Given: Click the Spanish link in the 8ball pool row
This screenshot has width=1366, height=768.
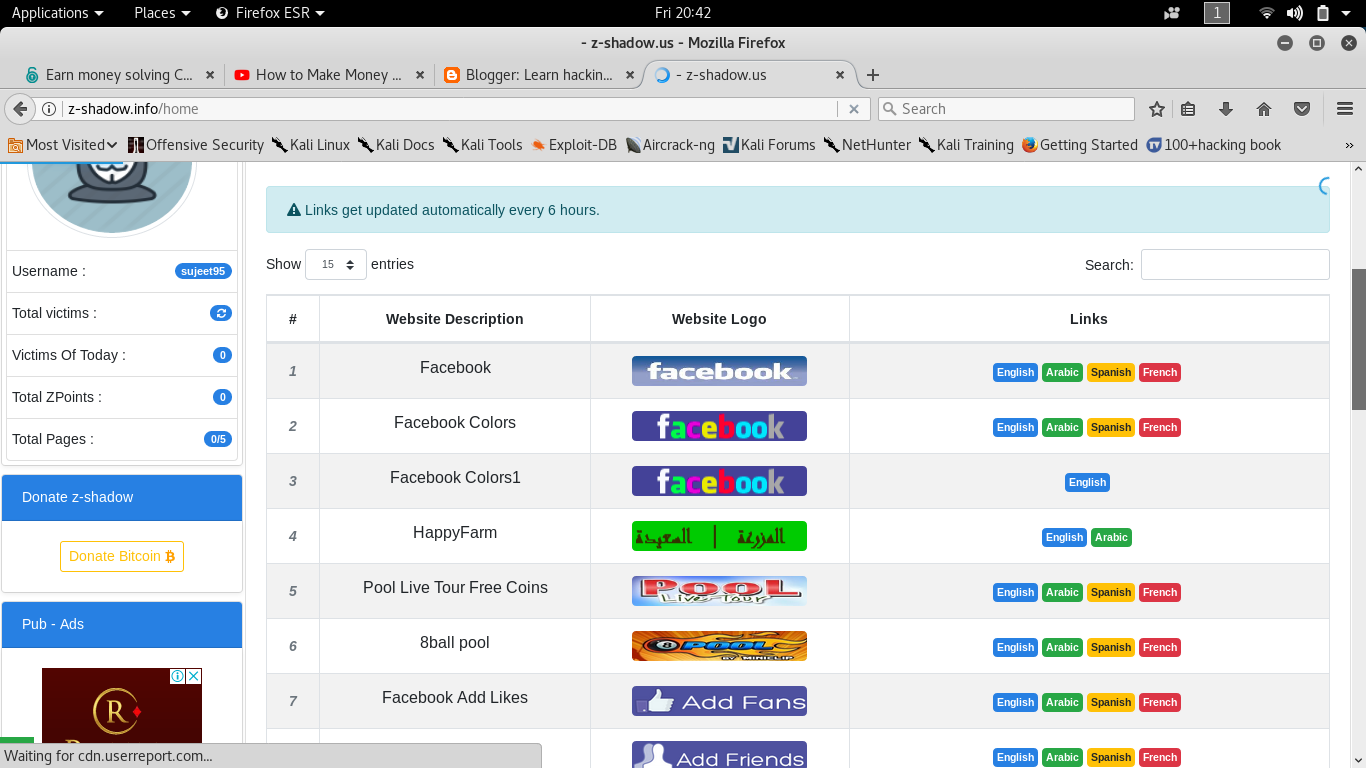Looking at the screenshot, I should coord(1111,647).
